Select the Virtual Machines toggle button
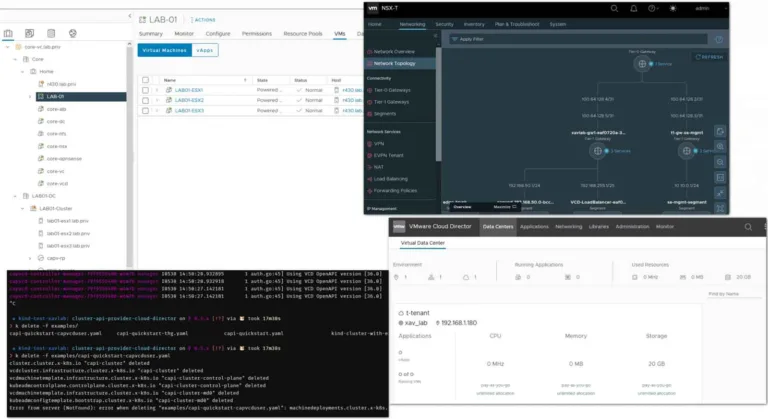Image resolution: width=768 pixels, height=419 pixels. (165, 50)
